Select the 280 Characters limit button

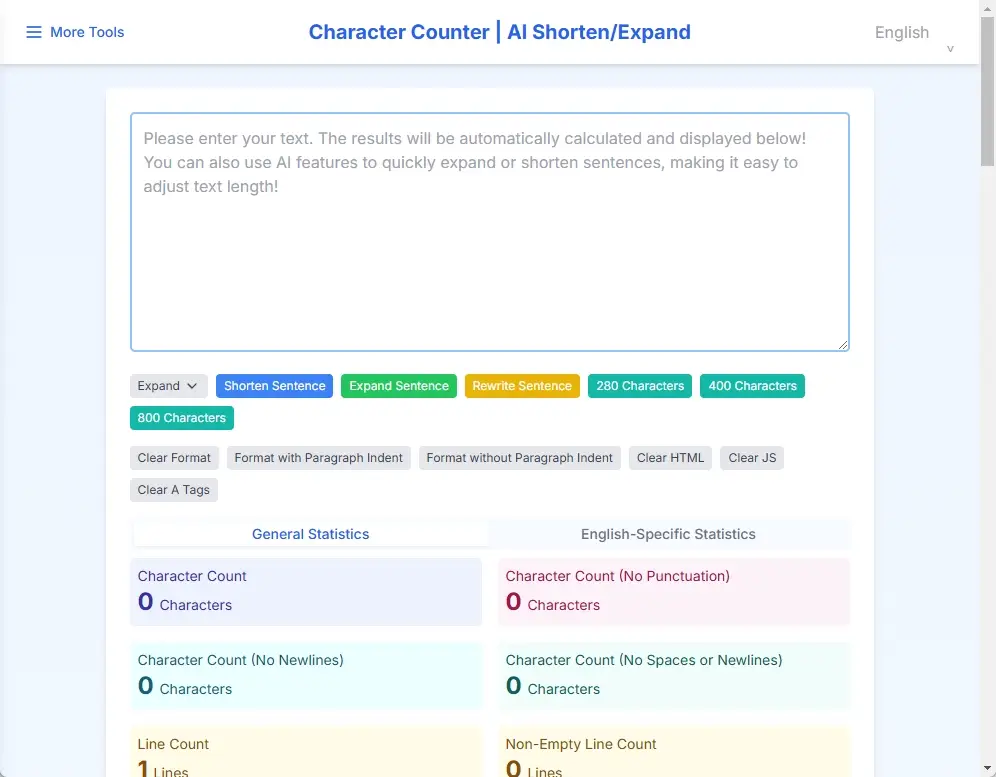pyautogui.click(x=640, y=386)
